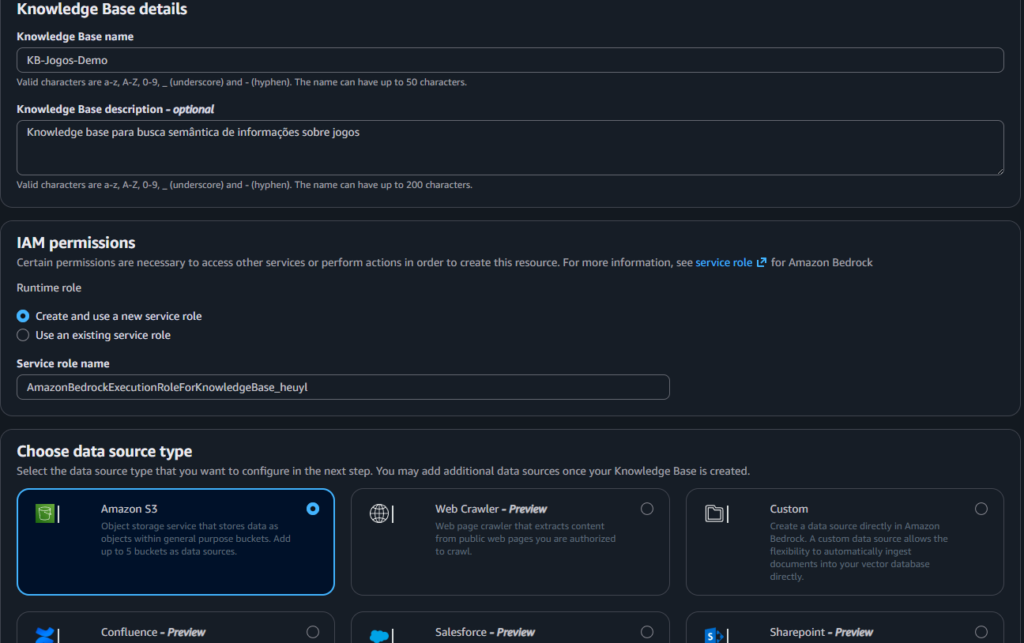1024x643 pixels.
Task: Select the Web Crawler radio button
Action: pyautogui.click(x=647, y=509)
